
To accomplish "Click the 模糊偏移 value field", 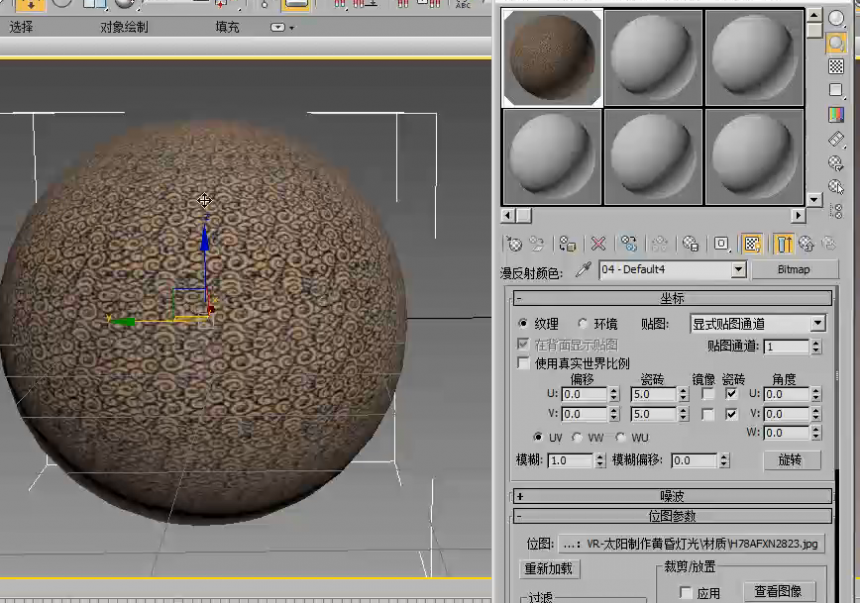I will (694, 460).
